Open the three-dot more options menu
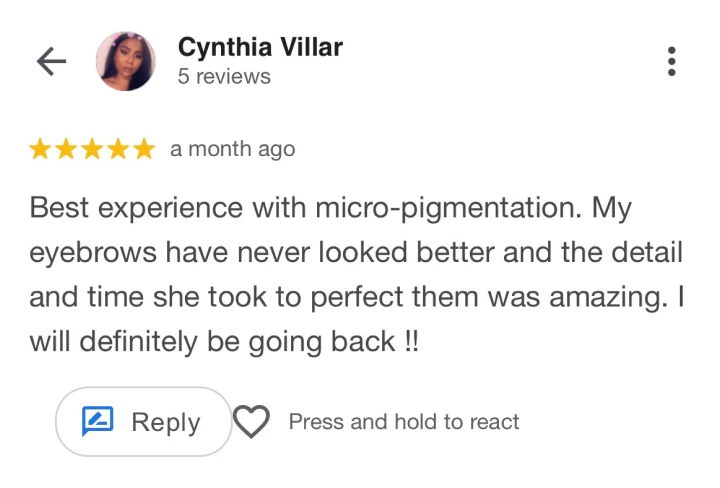Screen dimensions: 720x488 pos(671,62)
